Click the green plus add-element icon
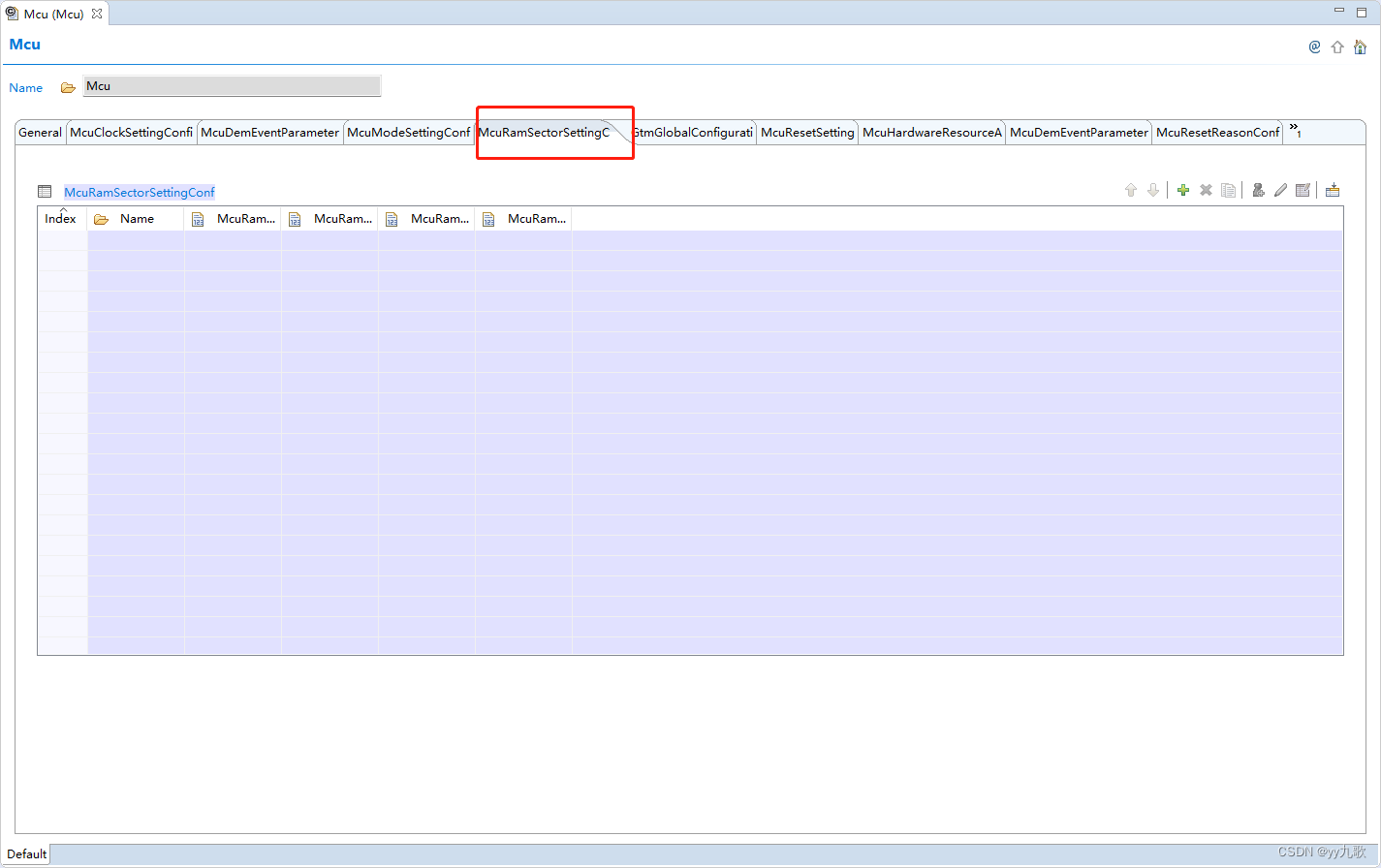Viewport: 1381px width, 868px height. click(x=1182, y=190)
